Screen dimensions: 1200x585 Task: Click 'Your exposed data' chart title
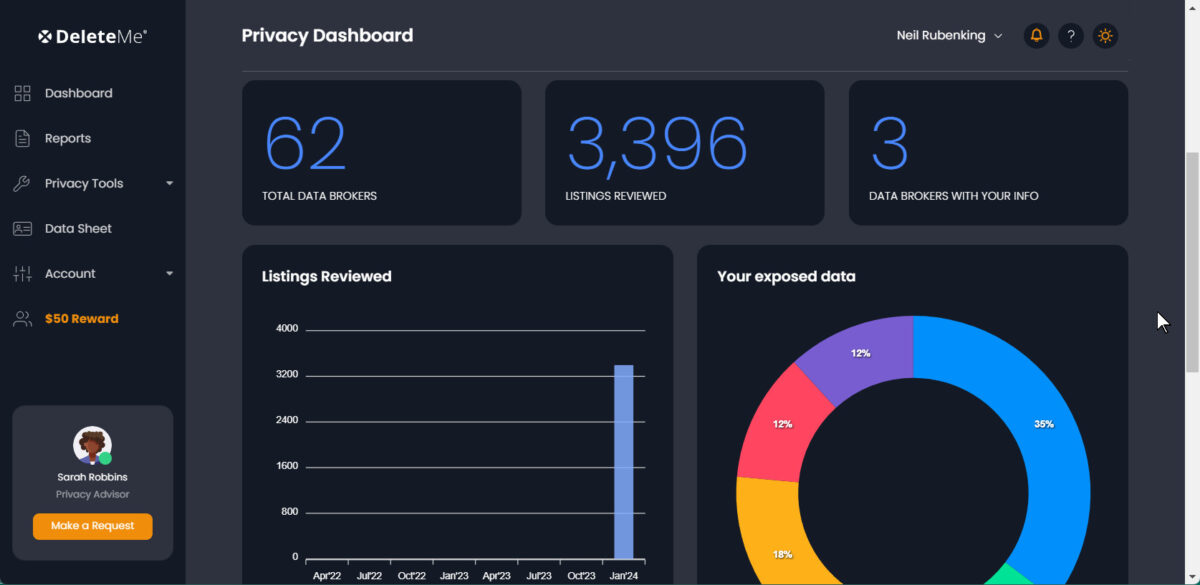[786, 276]
